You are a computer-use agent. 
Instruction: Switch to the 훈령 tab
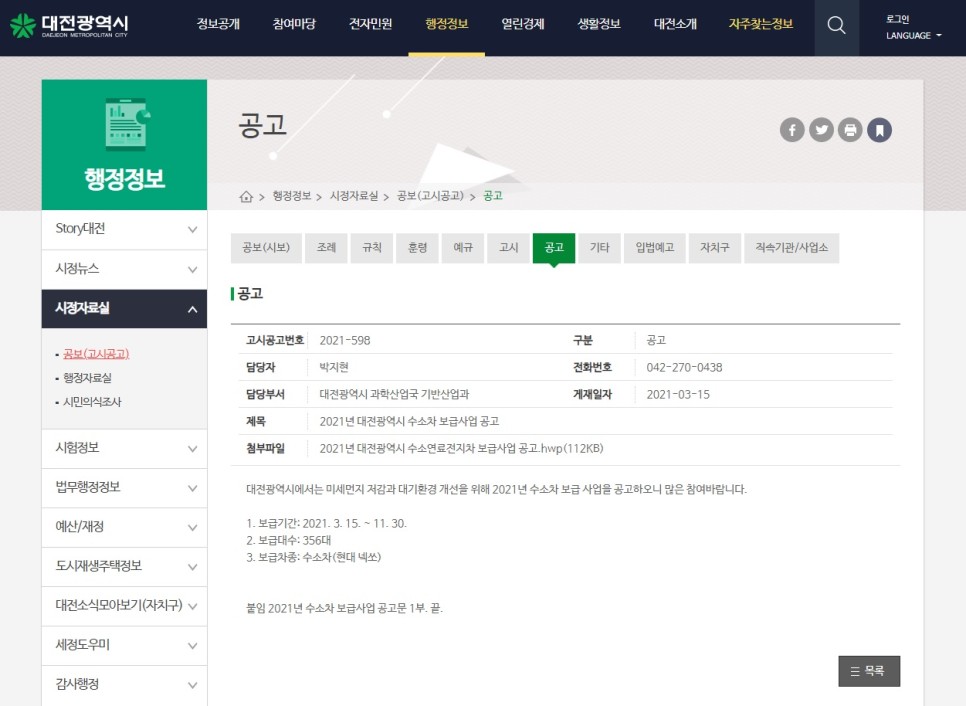click(417, 248)
